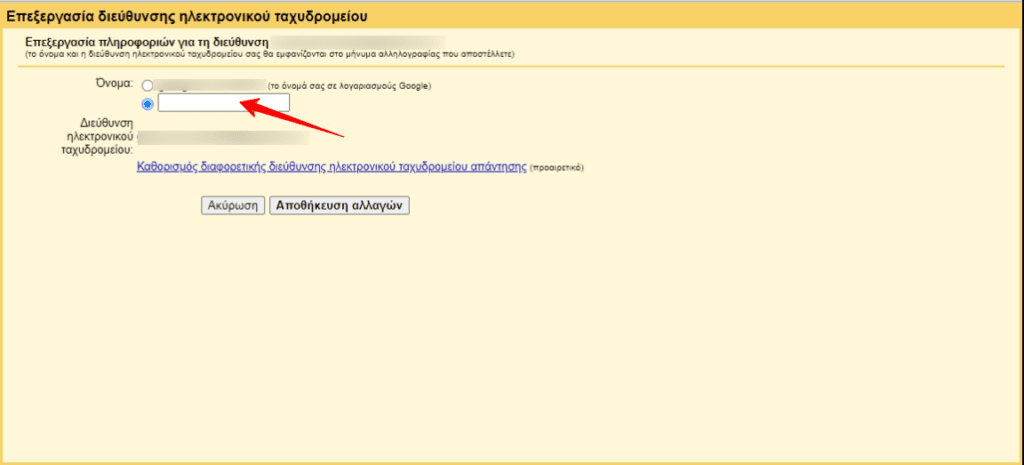Select the custom name radio button
Image resolution: width=1024 pixels, height=465 pixels.
tap(148, 103)
